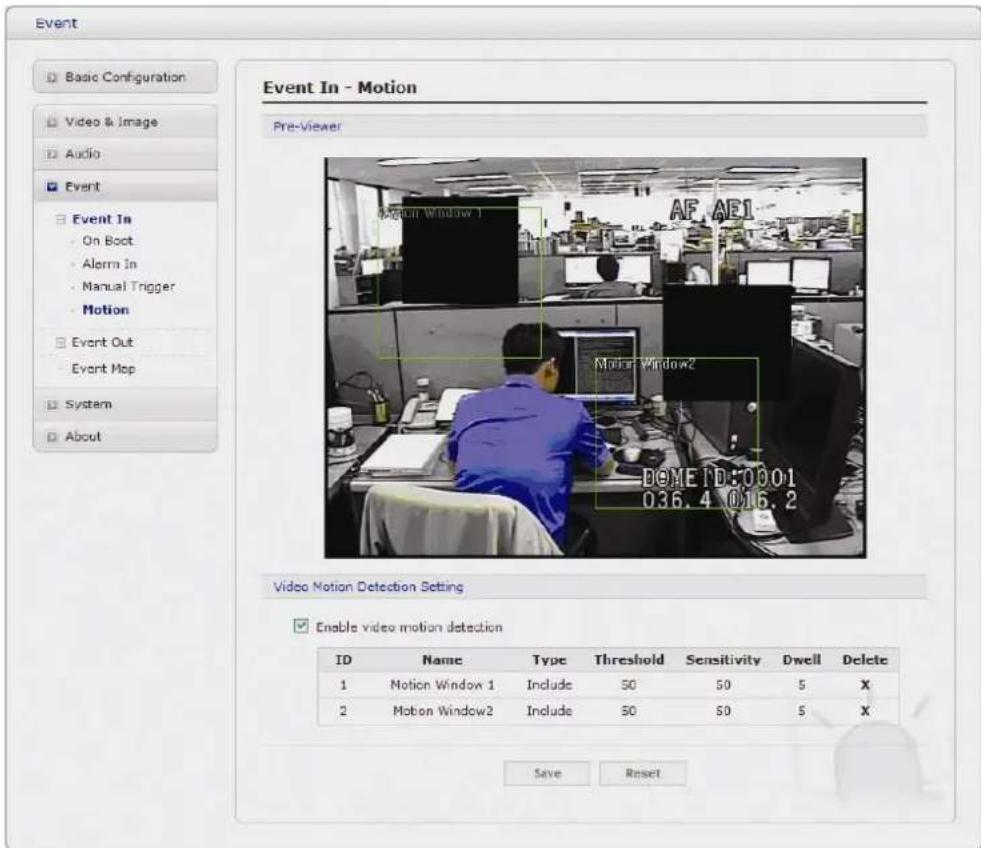Toggle Enable video motion detection checkbox
Image resolution: width=981 pixels, height=848 pixels.
coord(301,626)
